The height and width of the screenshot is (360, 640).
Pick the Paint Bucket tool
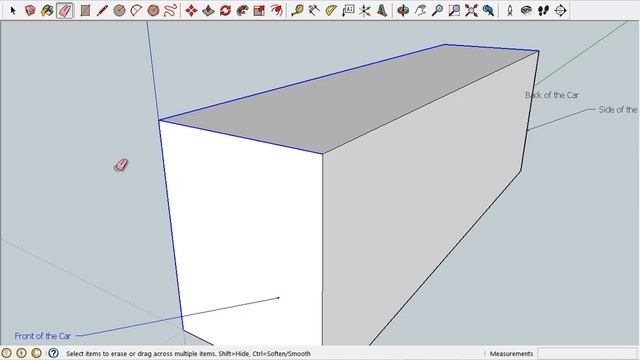[47, 11]
